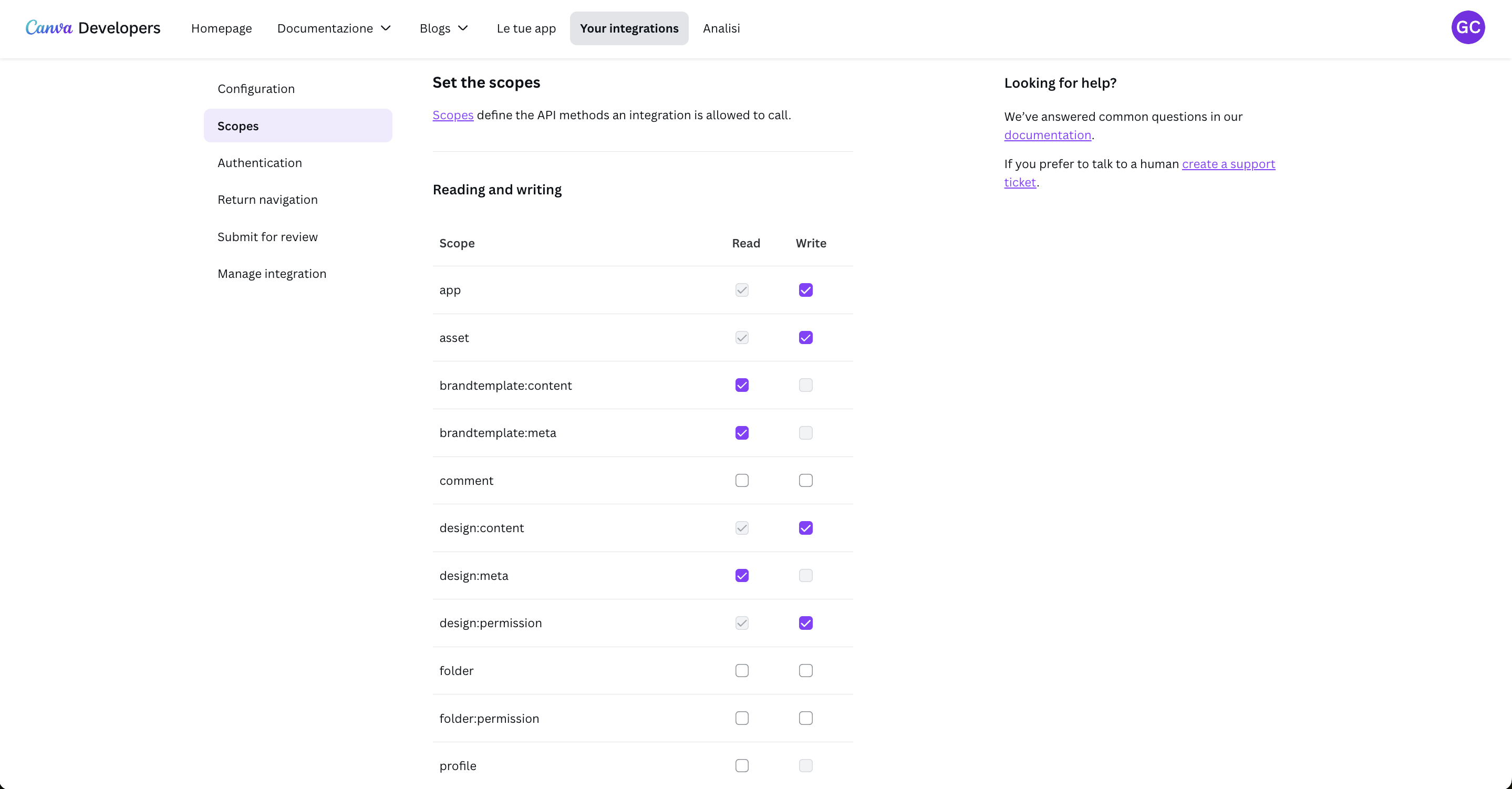
Task: Click the Reading and writing heading
Action: point(496,190)
